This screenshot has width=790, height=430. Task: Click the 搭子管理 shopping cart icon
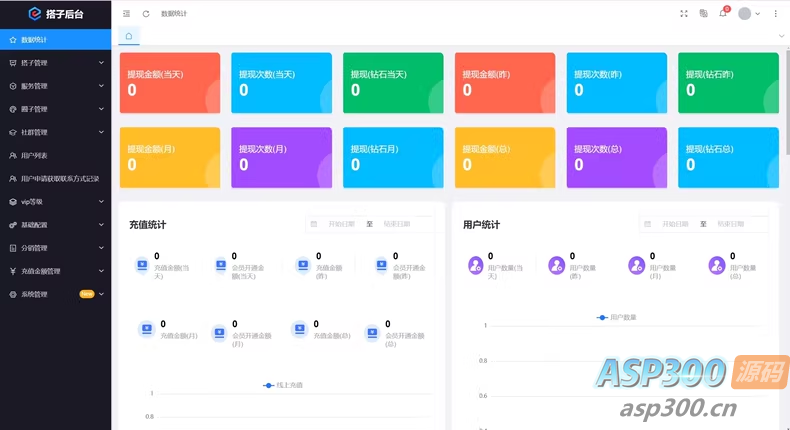coord(13,63)
